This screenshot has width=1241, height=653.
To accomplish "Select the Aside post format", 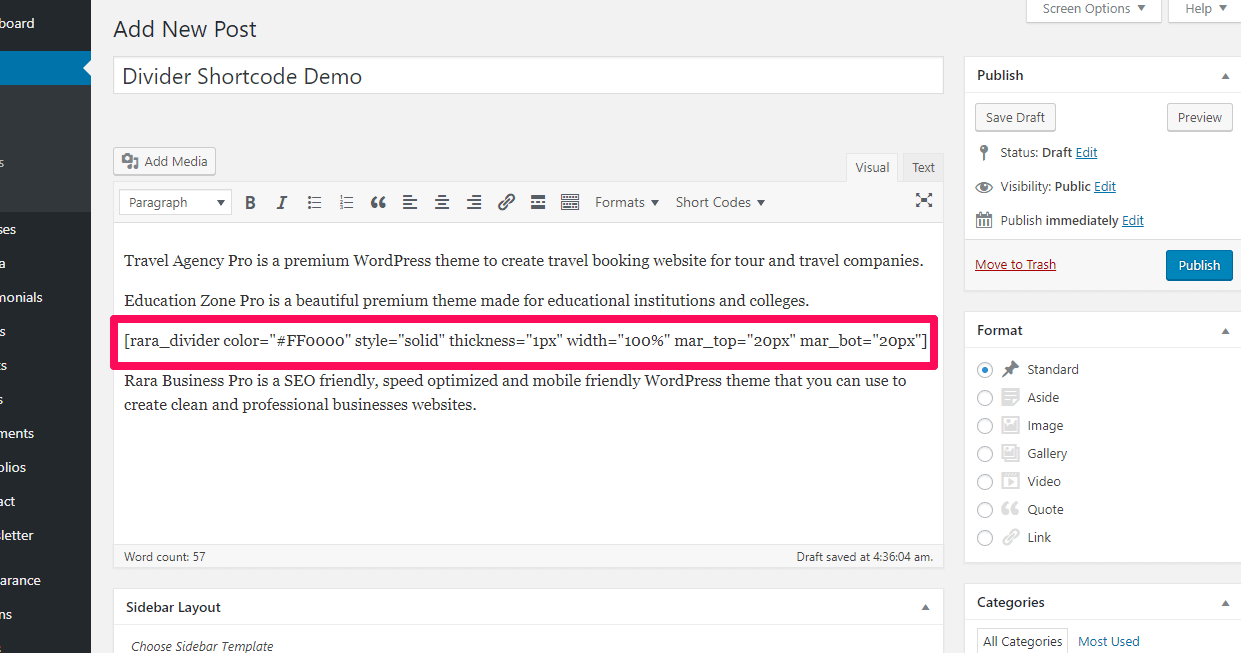I will pos(985,398).
